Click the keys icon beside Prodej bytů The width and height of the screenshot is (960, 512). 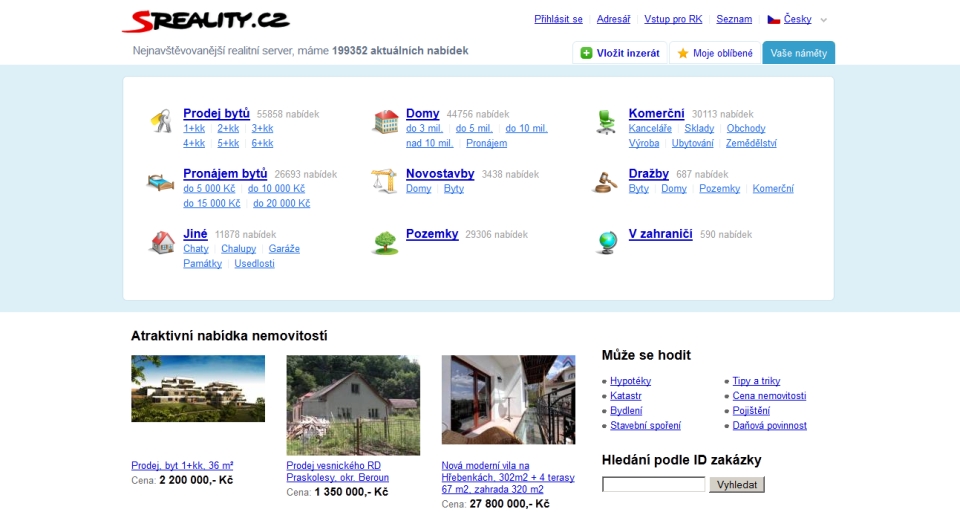(161, 121)
